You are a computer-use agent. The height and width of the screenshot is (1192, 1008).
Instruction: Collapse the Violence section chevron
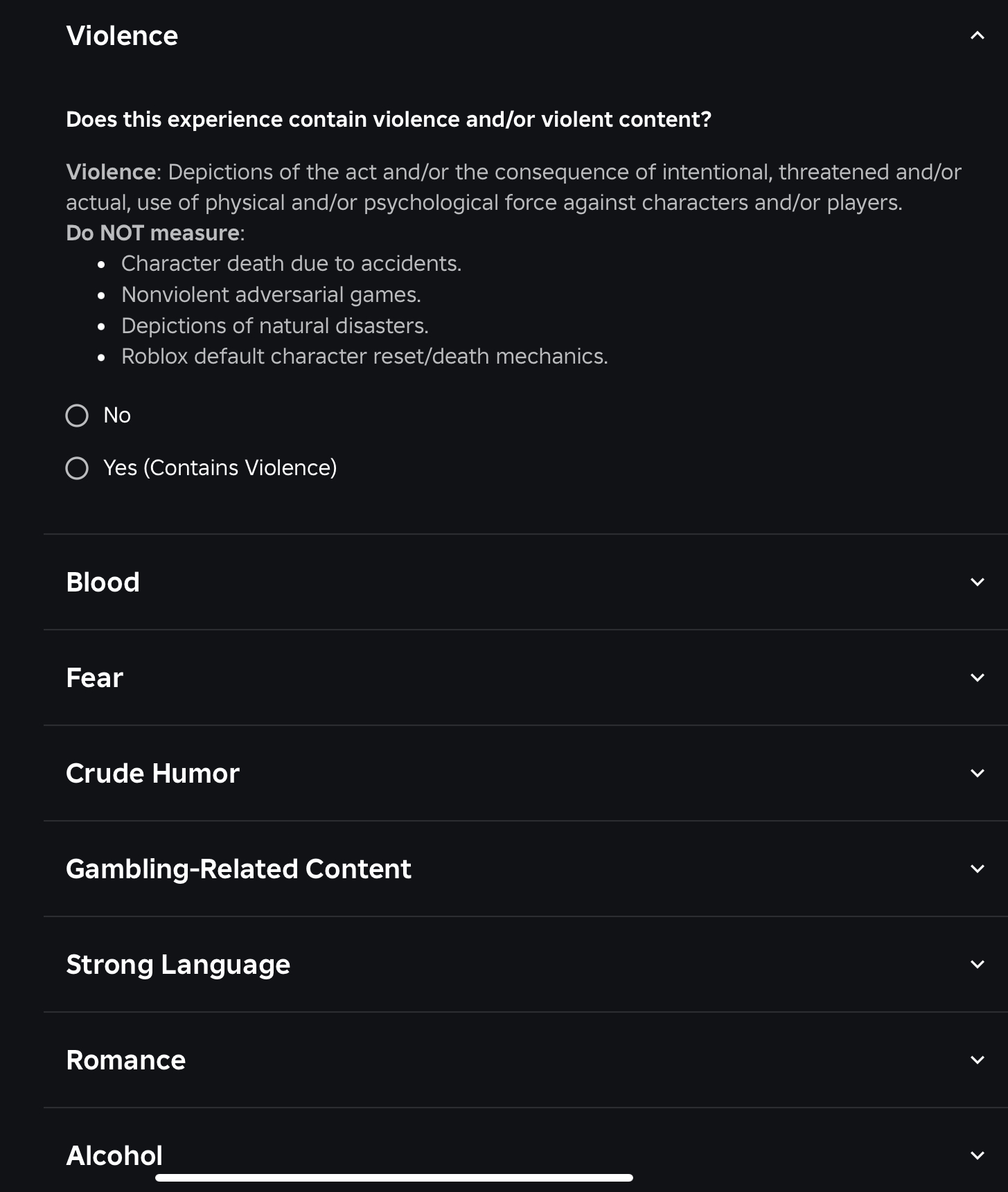click(x=977, y=35)
